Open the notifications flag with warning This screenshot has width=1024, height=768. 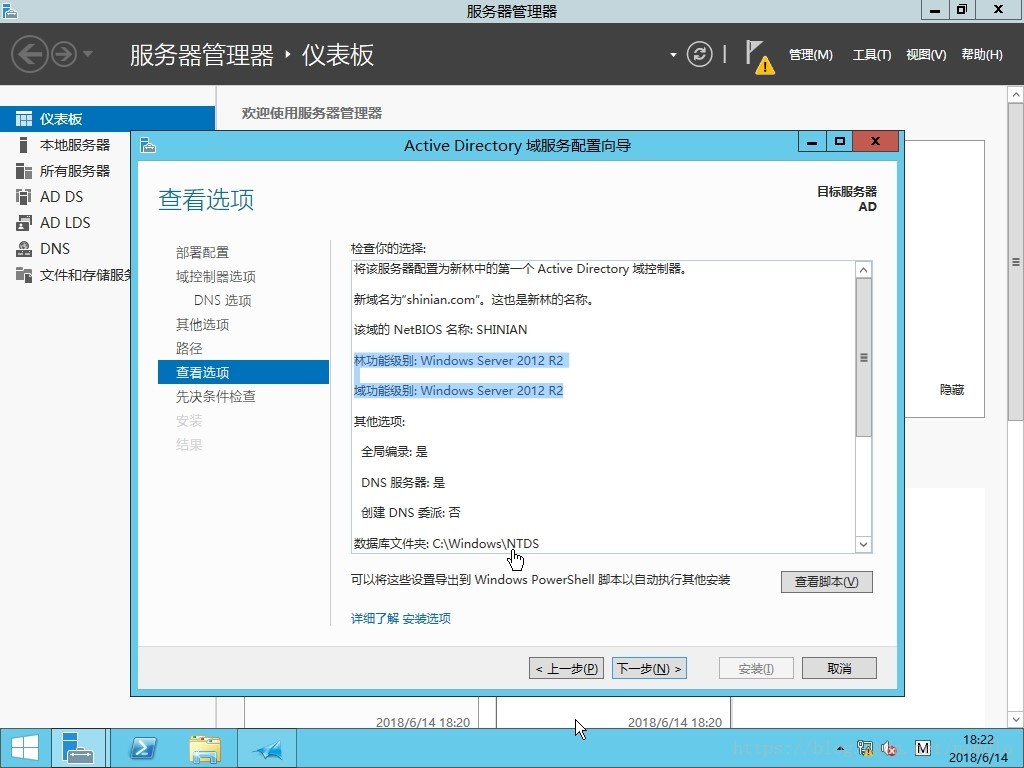coord(760,57)
